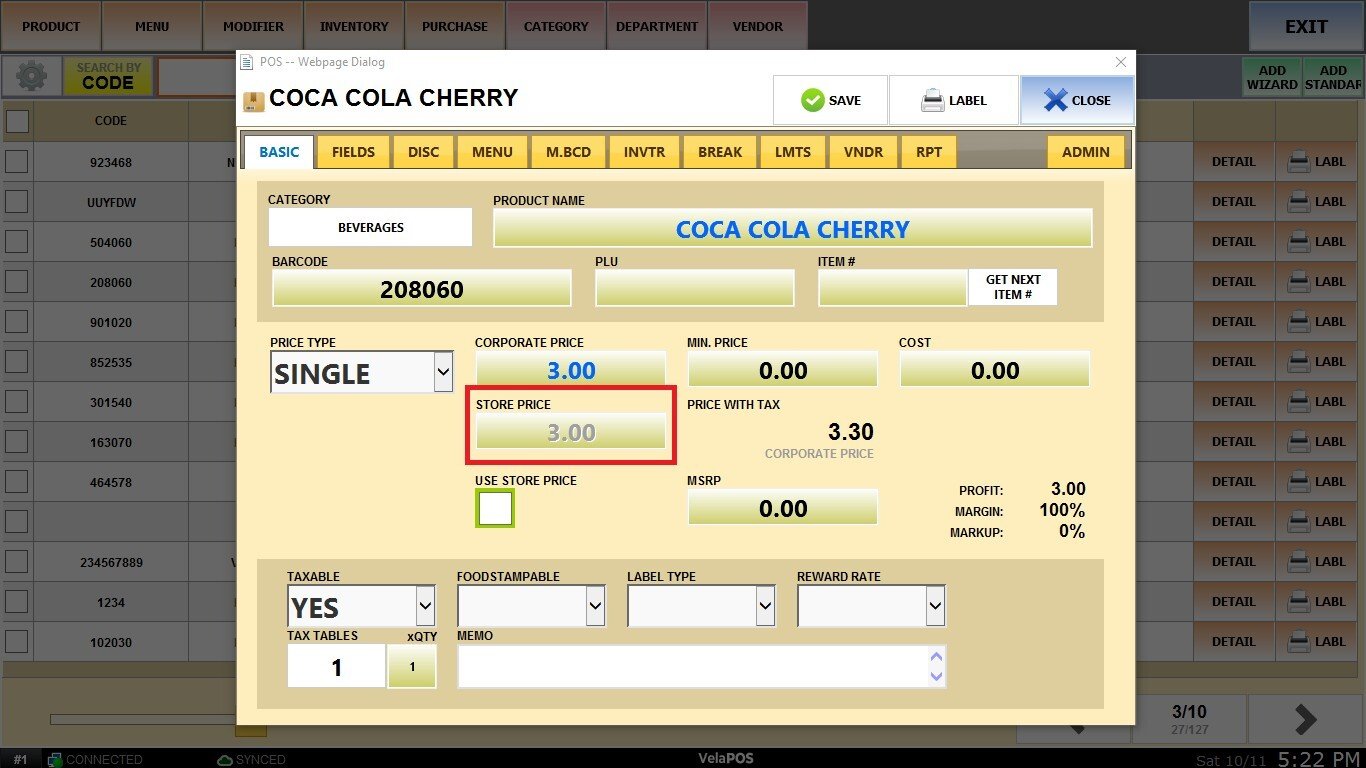Open the ADMIN tab
The height and width of the screenshot is (768, 1366).
click(1085, 152)
